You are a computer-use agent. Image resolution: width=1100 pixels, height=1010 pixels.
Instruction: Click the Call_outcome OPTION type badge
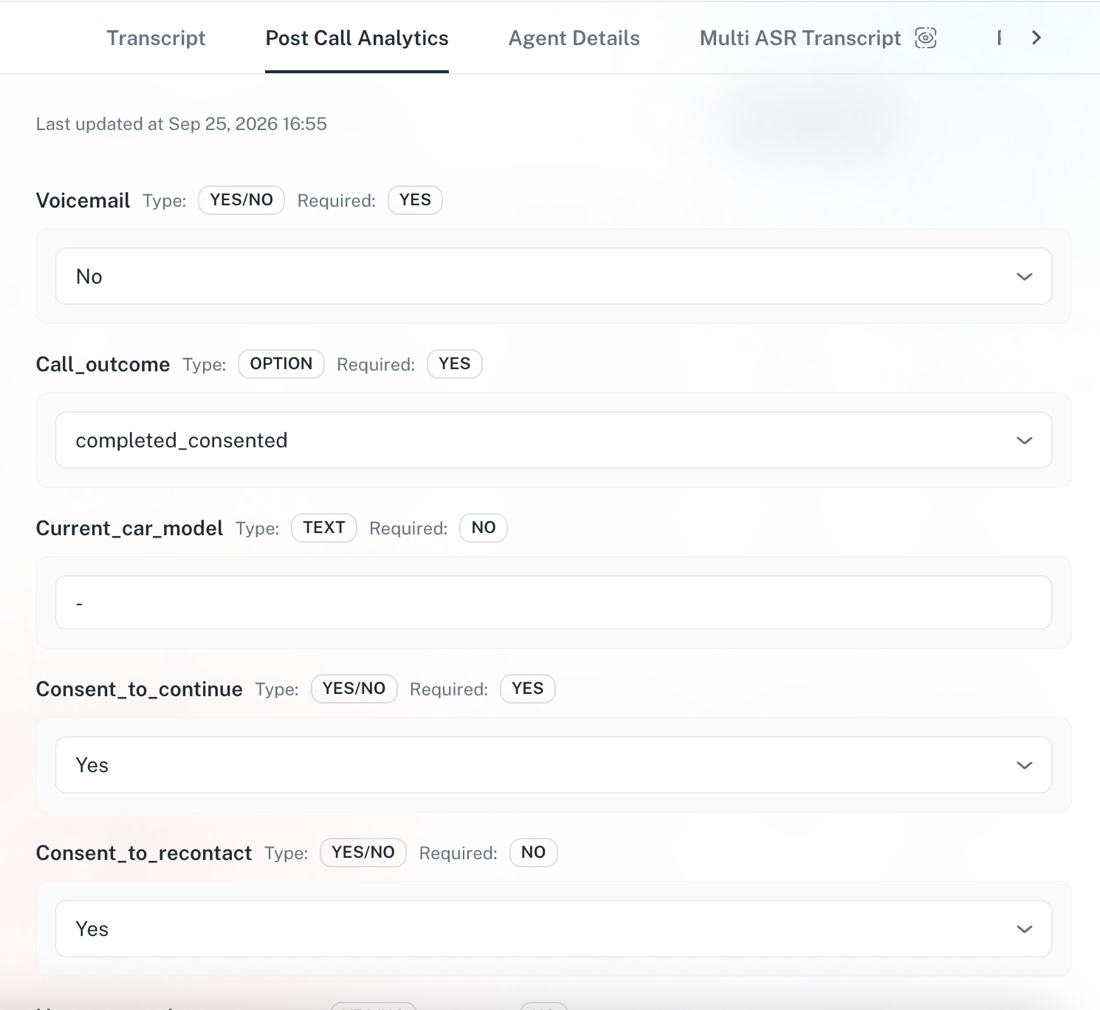tap(281, 364)
